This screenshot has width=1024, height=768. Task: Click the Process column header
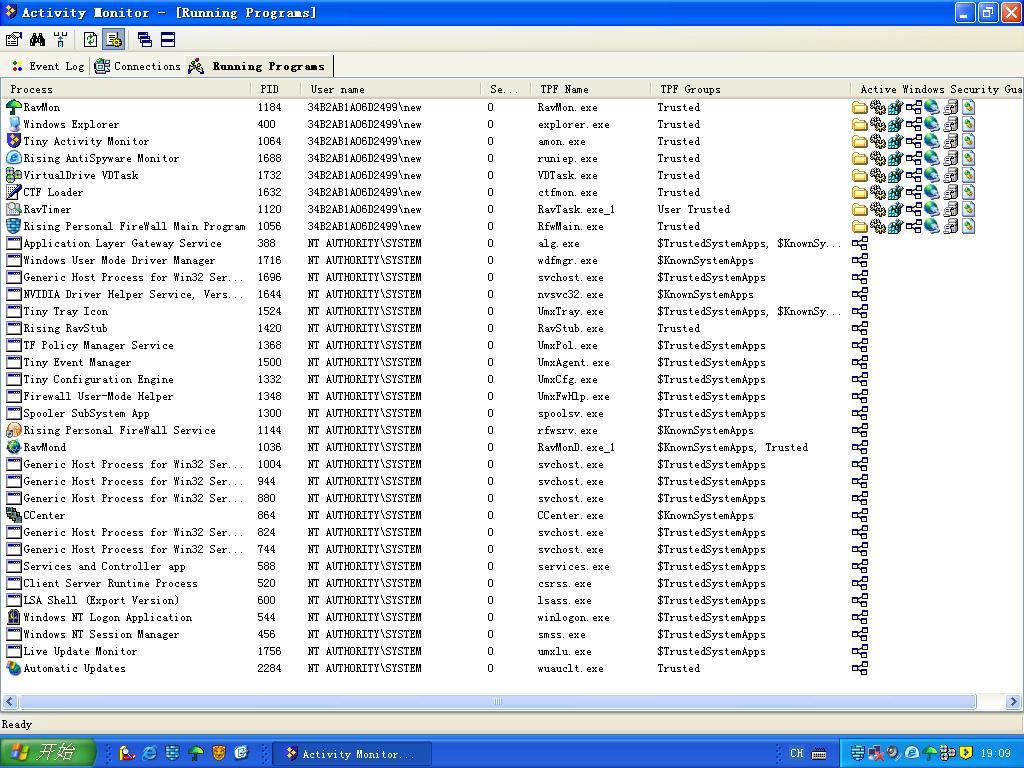(x=32, y=89)
